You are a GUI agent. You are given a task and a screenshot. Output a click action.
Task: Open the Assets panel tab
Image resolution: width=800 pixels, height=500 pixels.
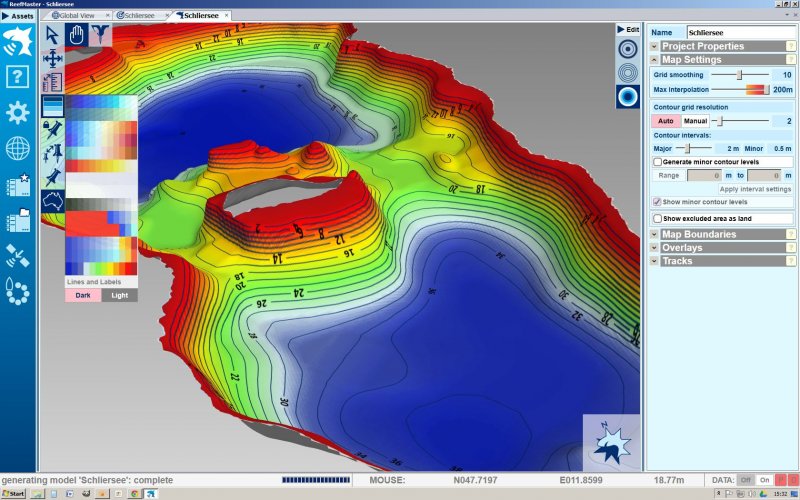(x=19, y=16)
